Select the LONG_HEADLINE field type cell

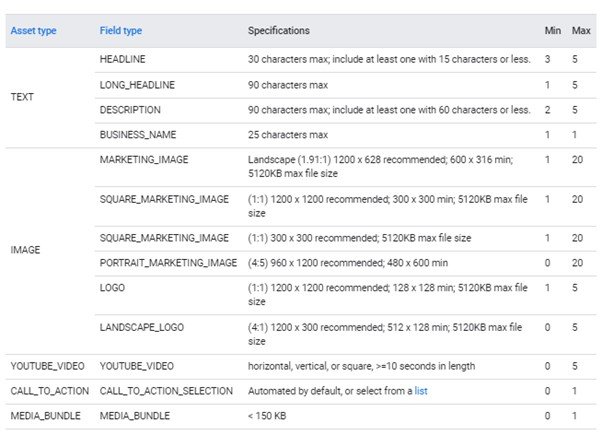coord(137,85)
